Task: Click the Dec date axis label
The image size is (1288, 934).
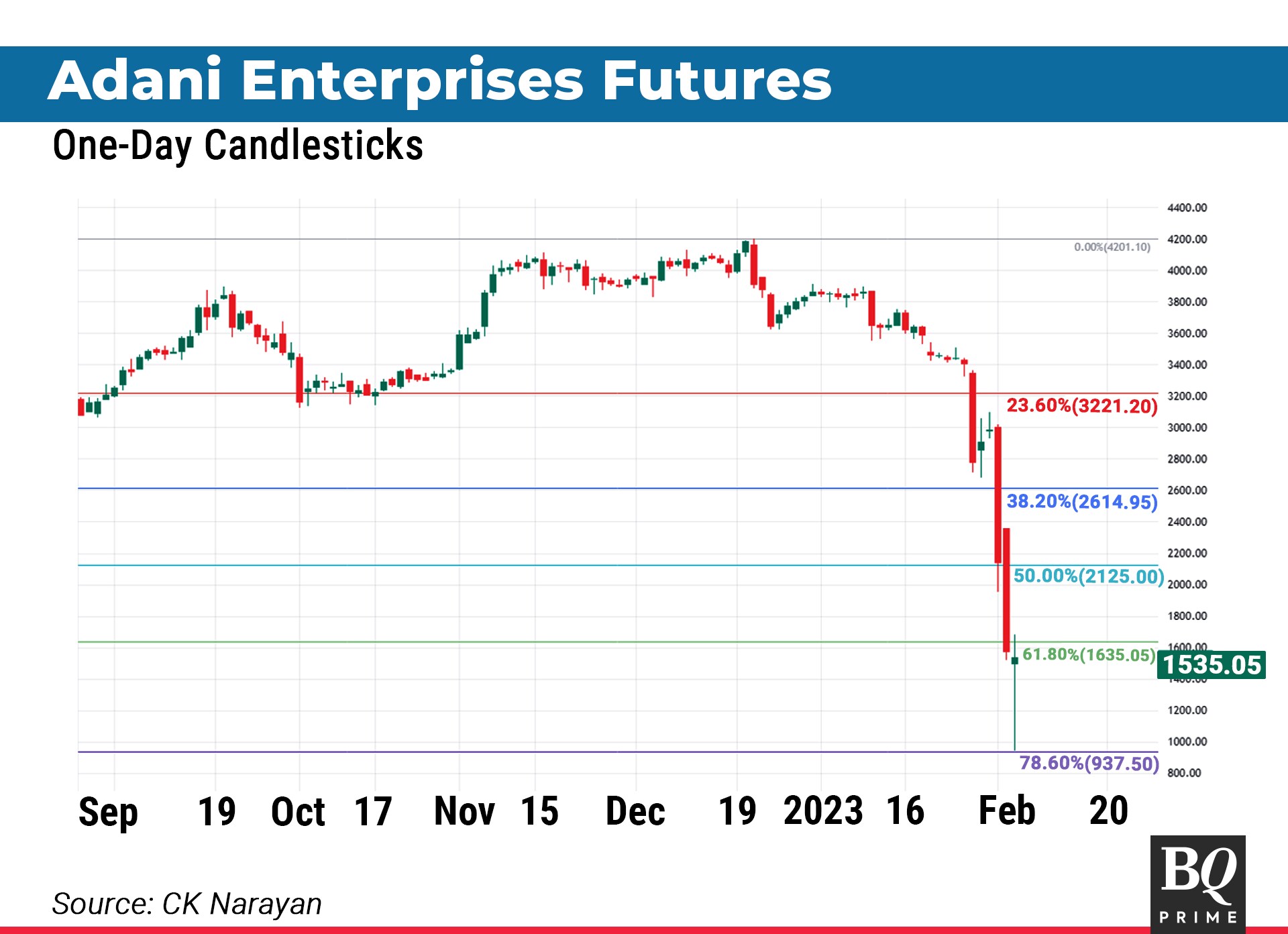Action: pos(635,811)
